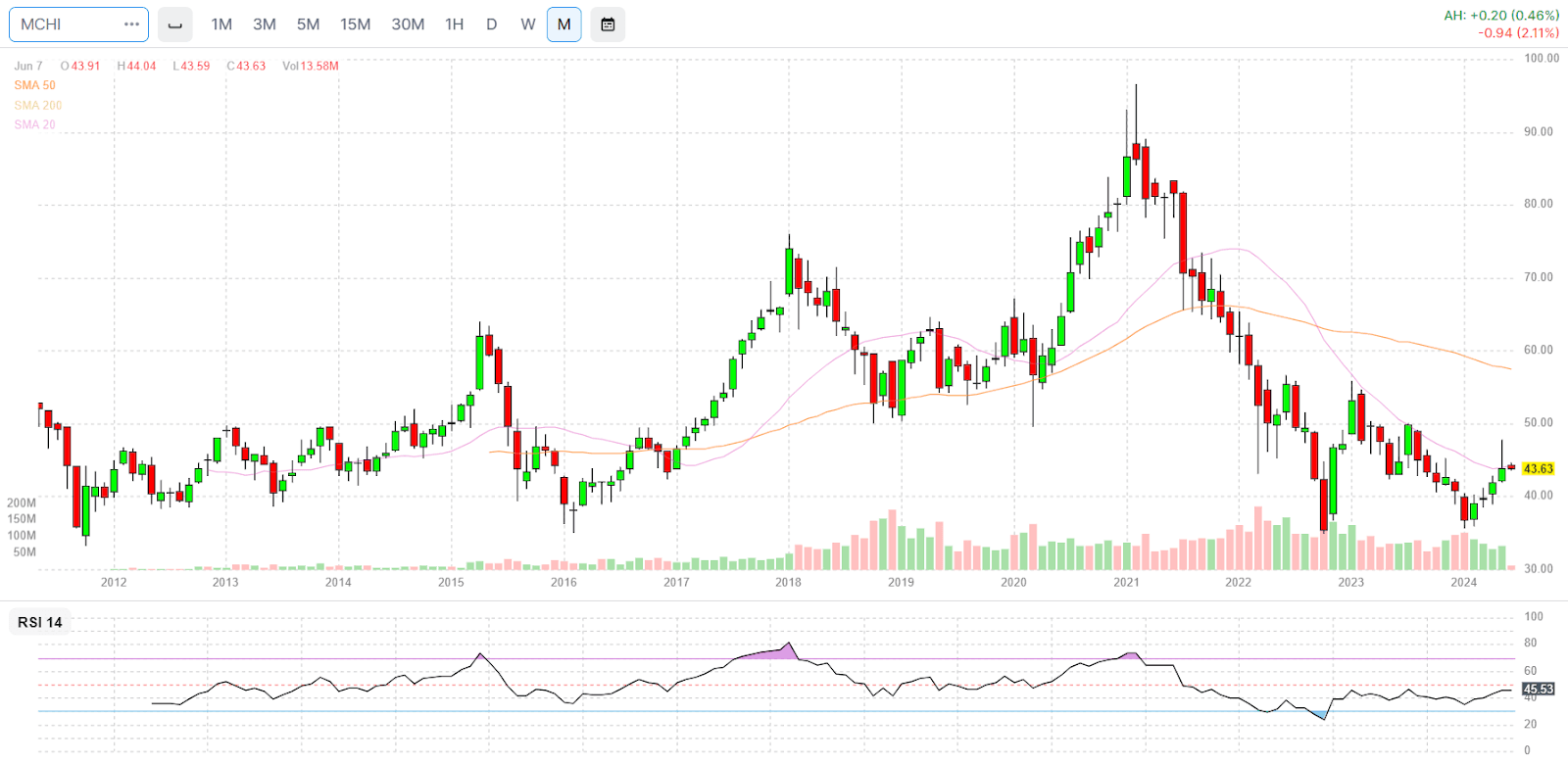Click the high value H 44.04
This screenshot has width=1568, height=764.
pyautogui.click(x=137, y=66)
